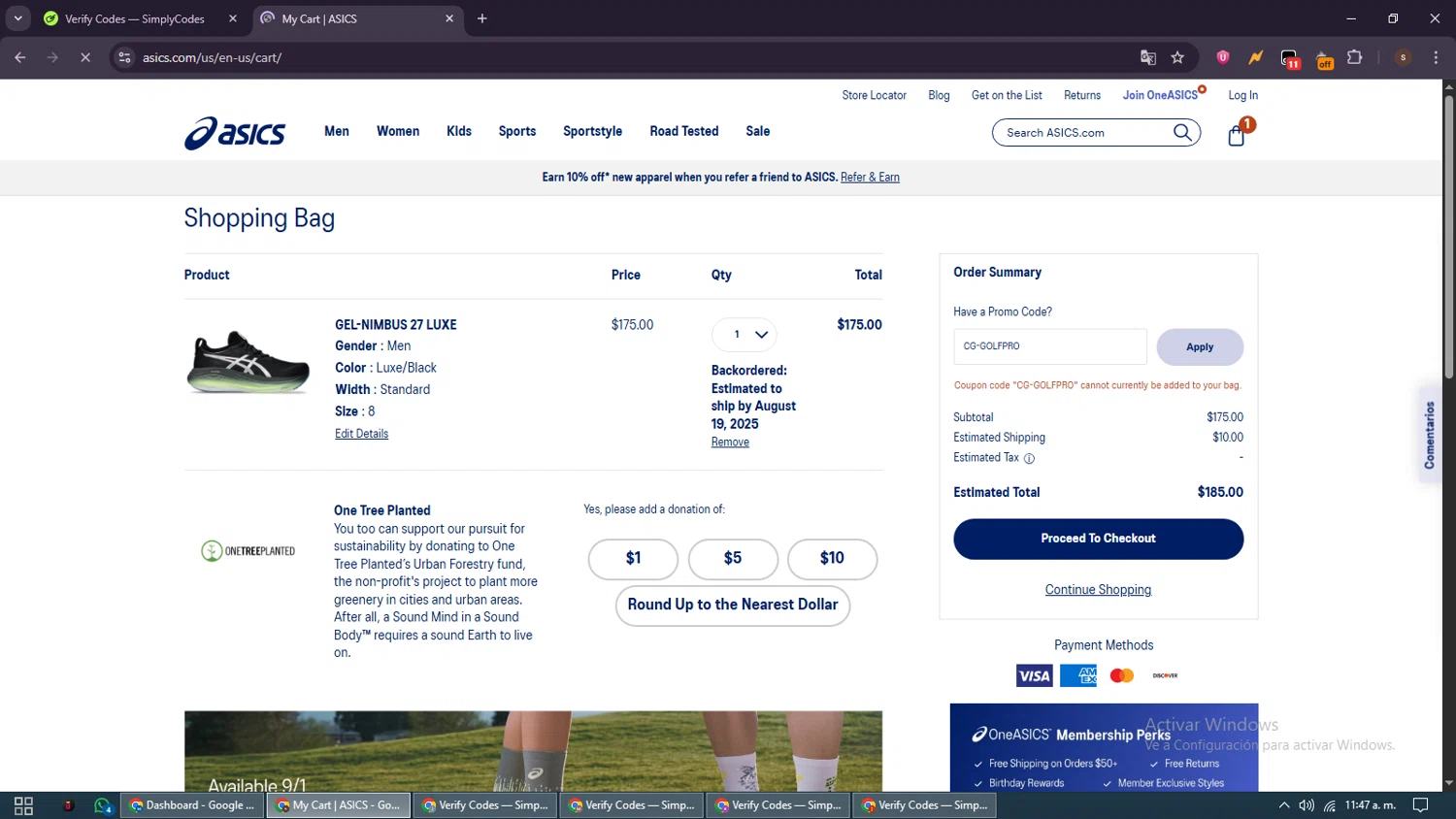The width and height of the screenshot is (1456, 819).
Task: Click the Log In link
Action: (1243, 95)
